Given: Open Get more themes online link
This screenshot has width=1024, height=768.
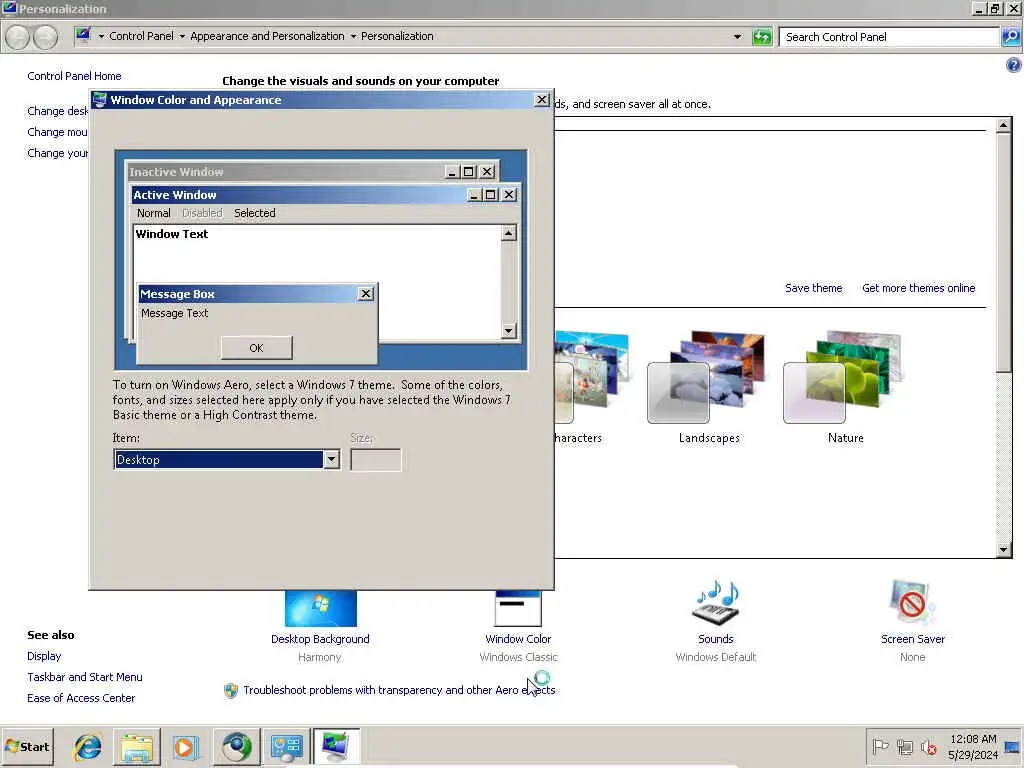Looking at the screenshot, I should point(918,288).
